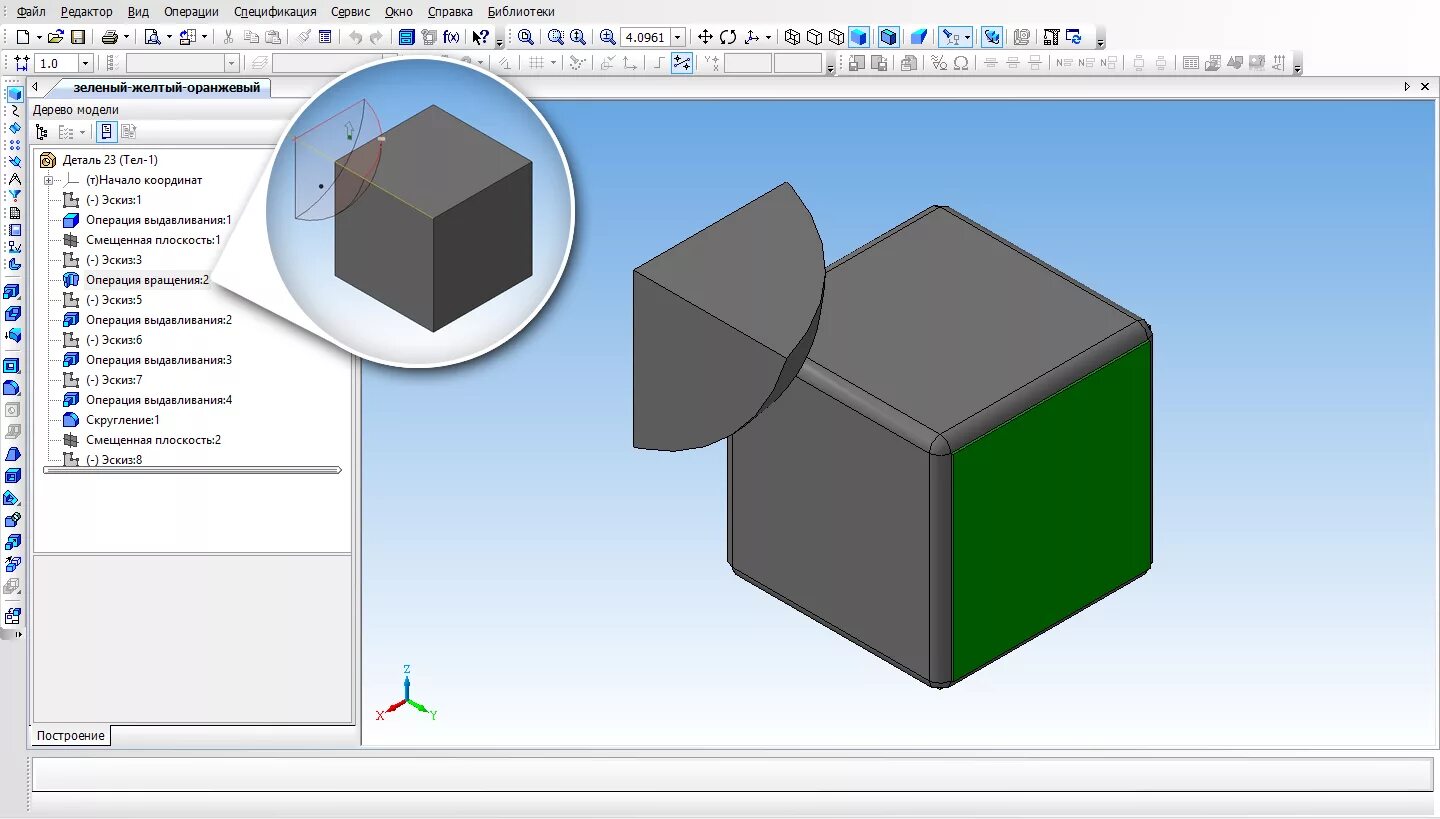
Task: Expand the standard toolbar overflow chevron
Action: (x=500, y=42)
